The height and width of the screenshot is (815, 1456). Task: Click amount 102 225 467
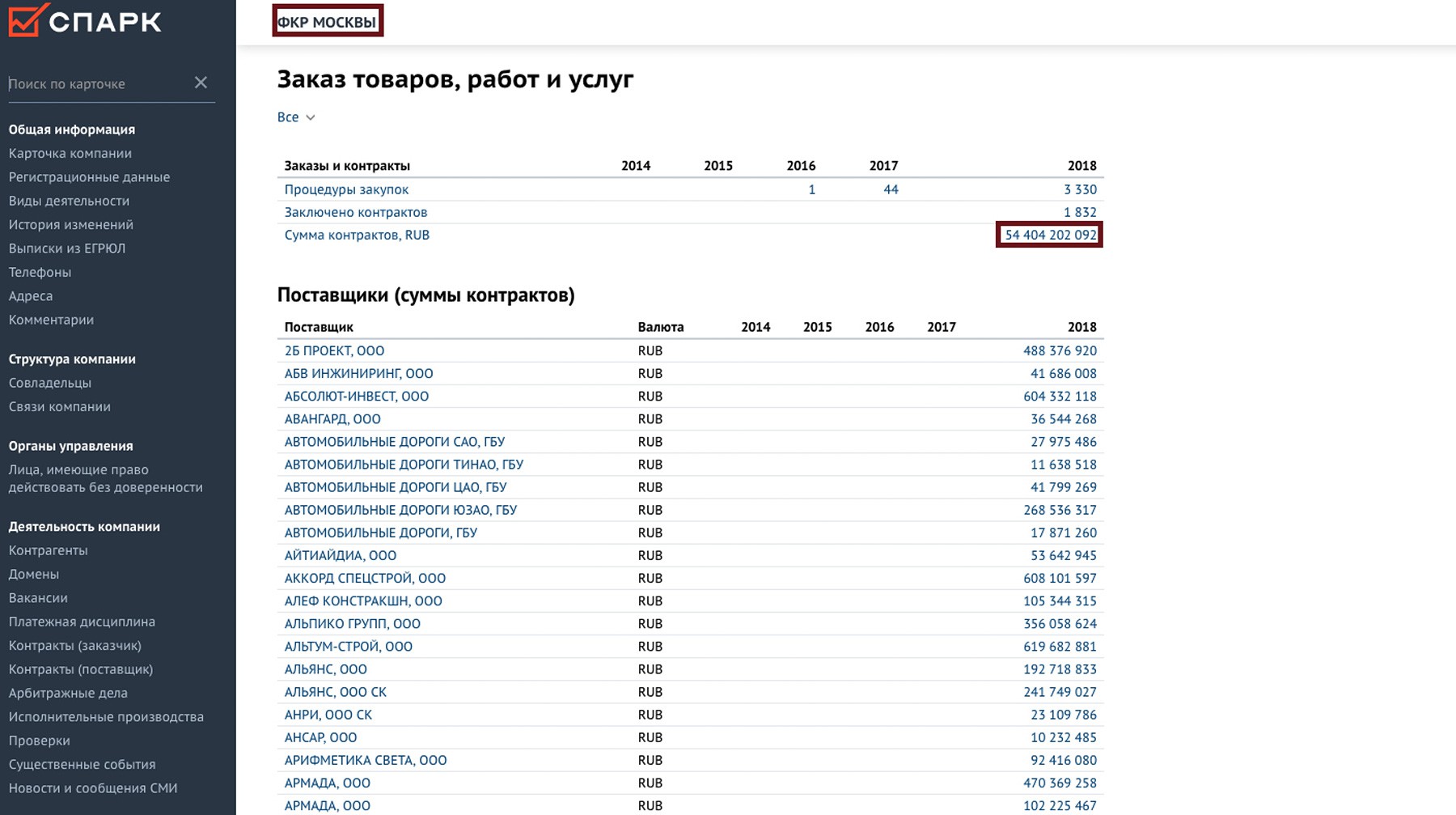1060,805
